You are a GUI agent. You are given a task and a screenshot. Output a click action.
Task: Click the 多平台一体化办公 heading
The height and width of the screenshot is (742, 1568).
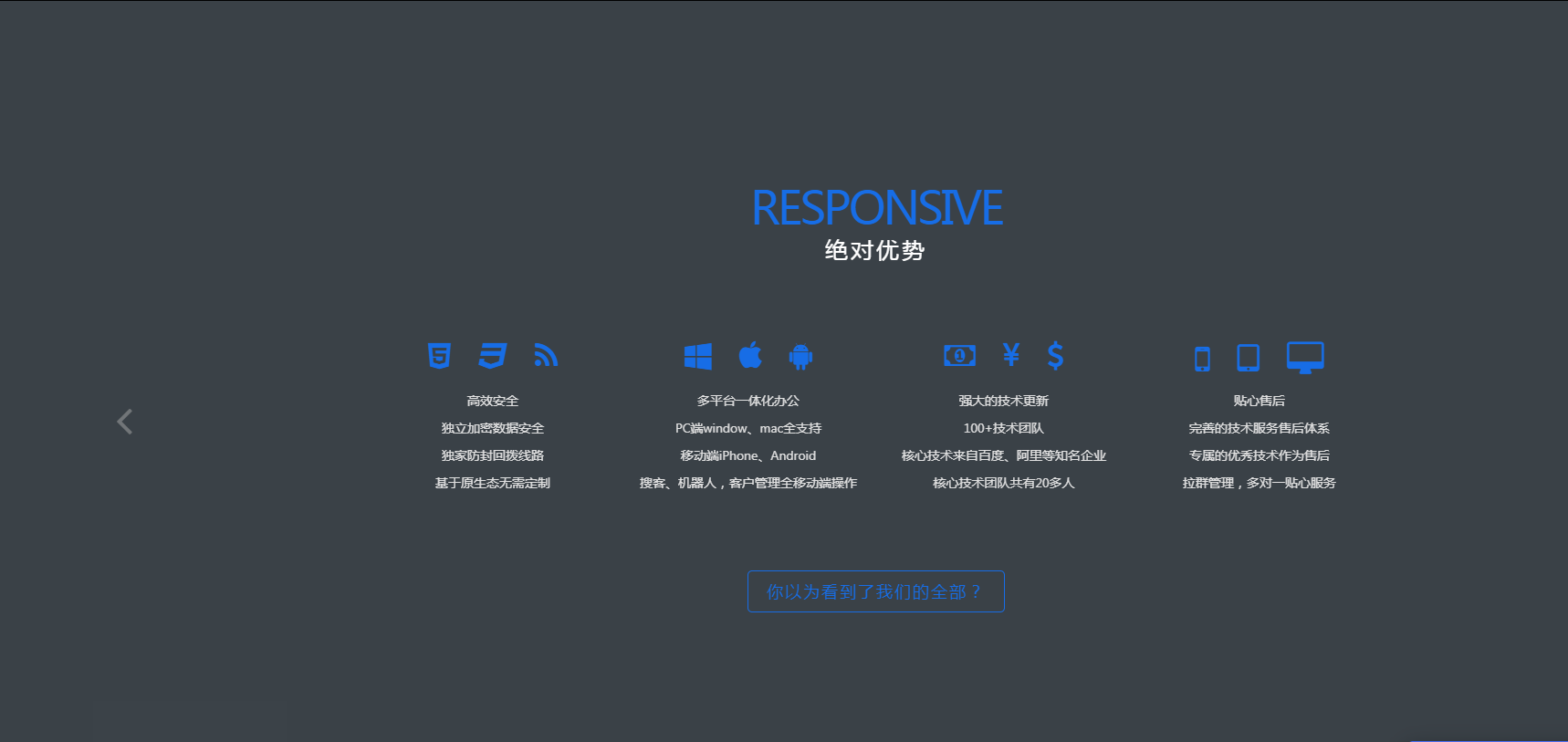tap(748, 401)
